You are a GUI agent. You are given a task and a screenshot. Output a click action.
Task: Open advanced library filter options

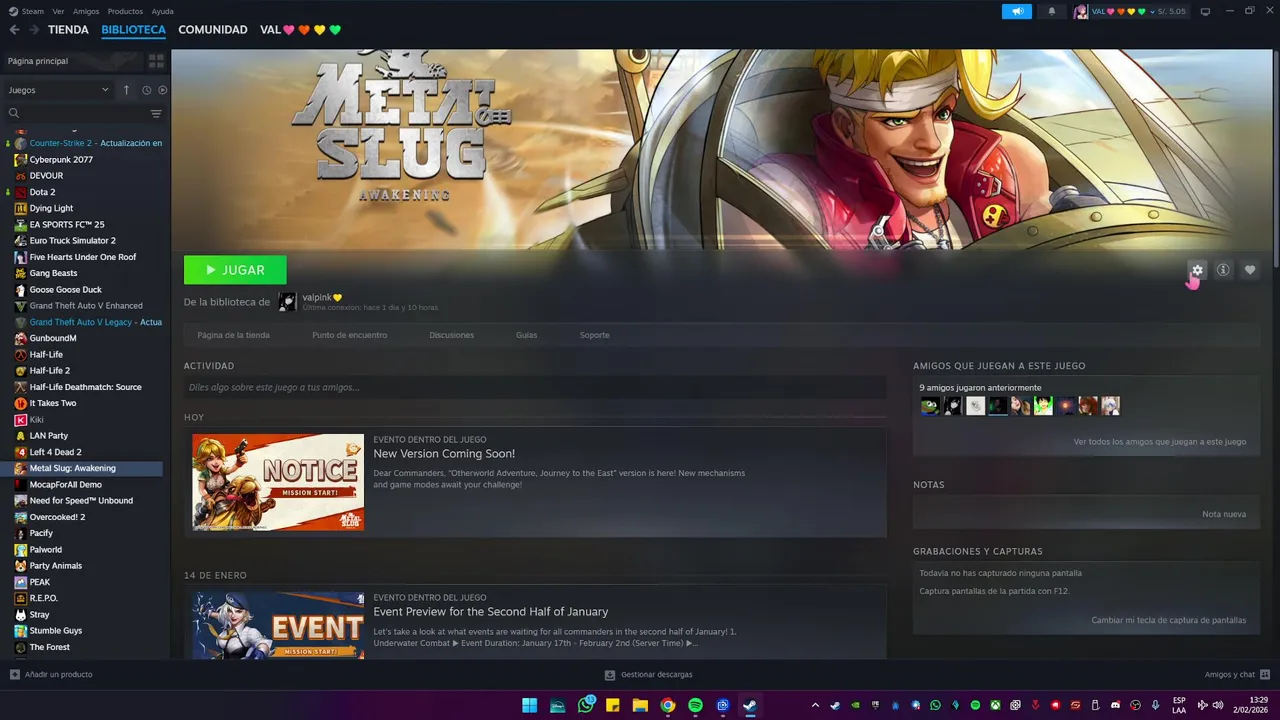pyautogui.click(x=156, y=113)
